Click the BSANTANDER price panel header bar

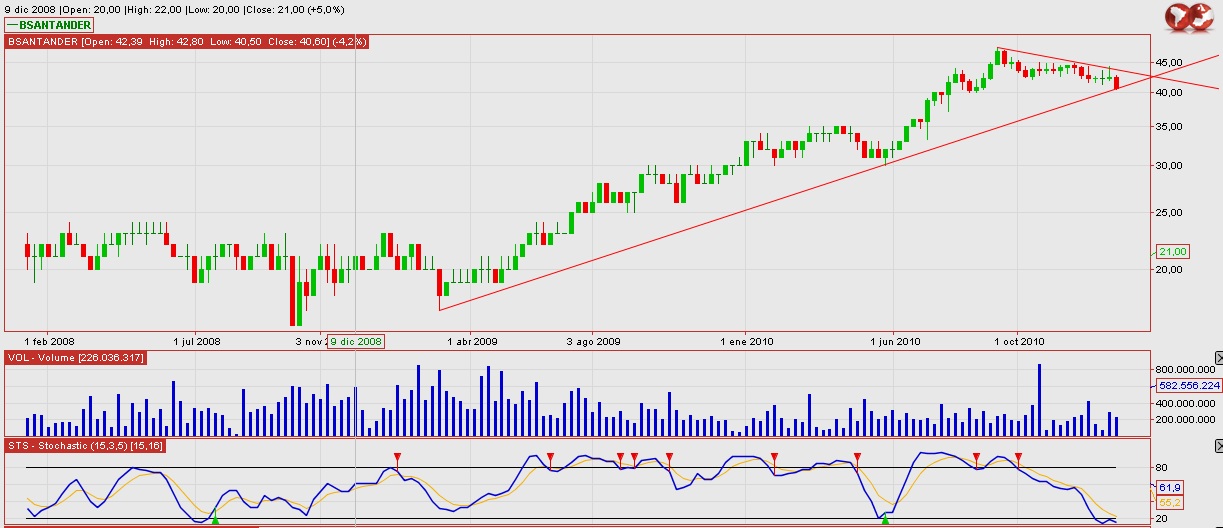(187, 42)
